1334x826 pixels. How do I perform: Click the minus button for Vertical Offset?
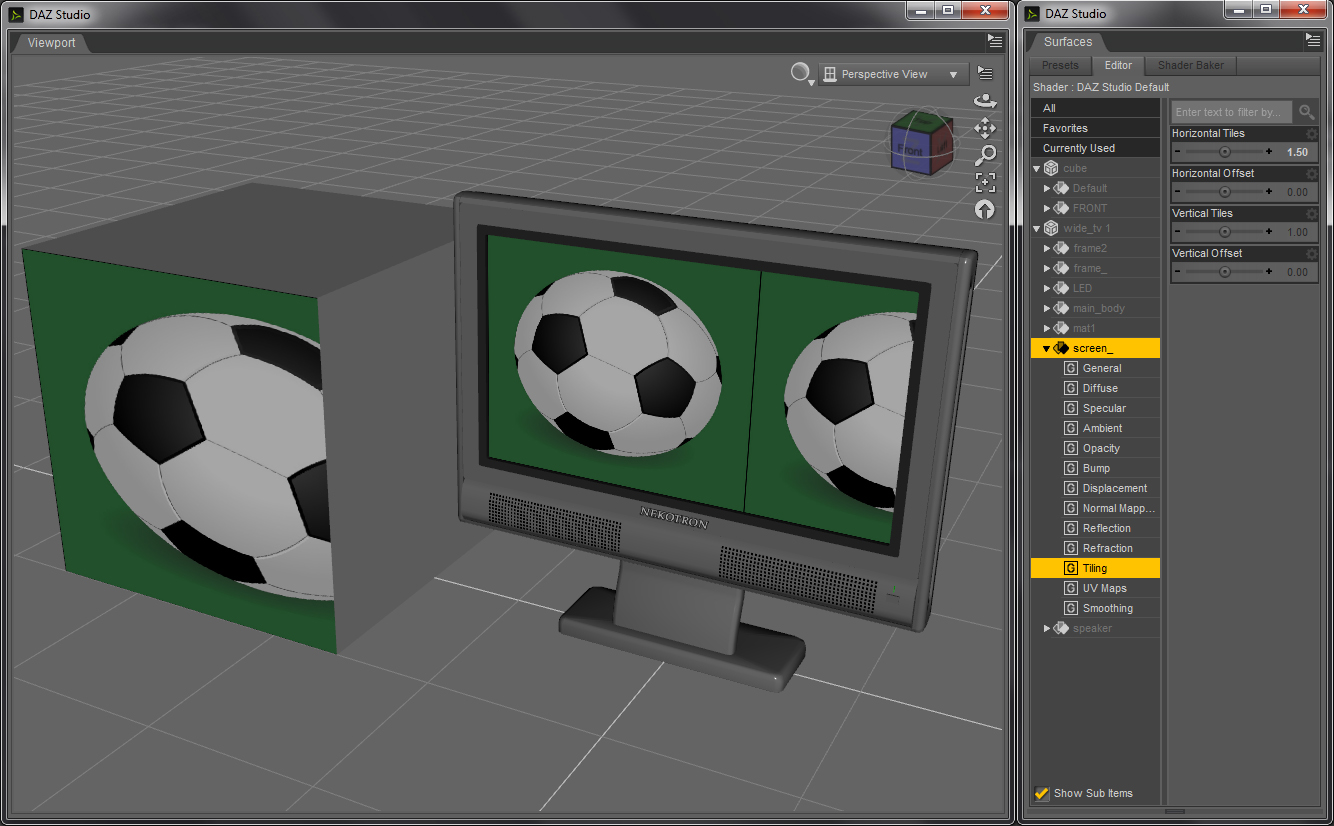pos(1178,272)
